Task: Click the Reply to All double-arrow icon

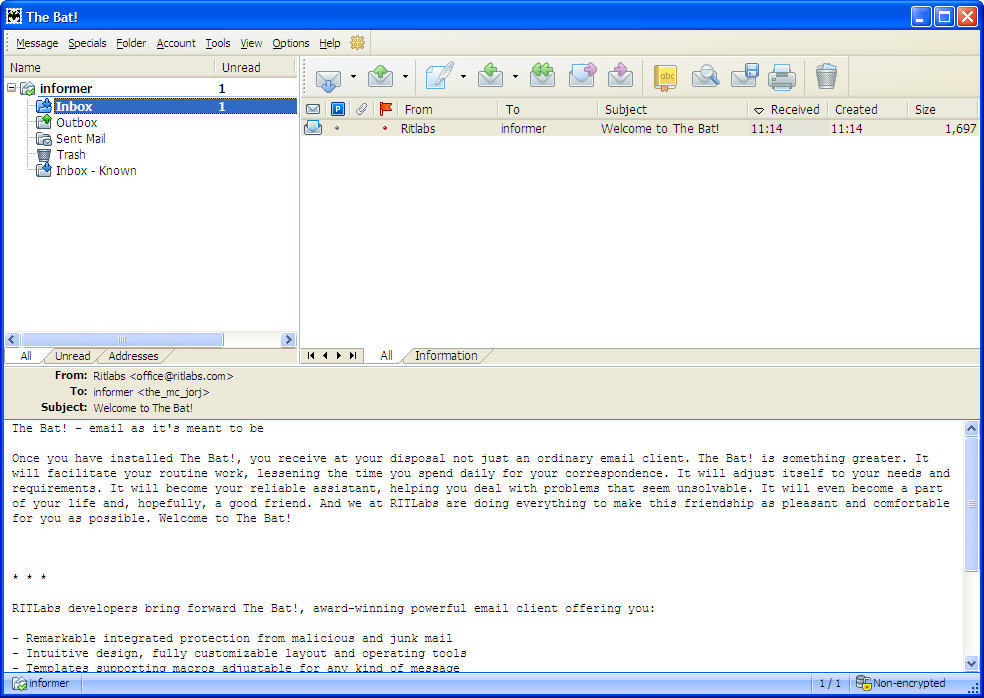Action: tap(542, 76)
